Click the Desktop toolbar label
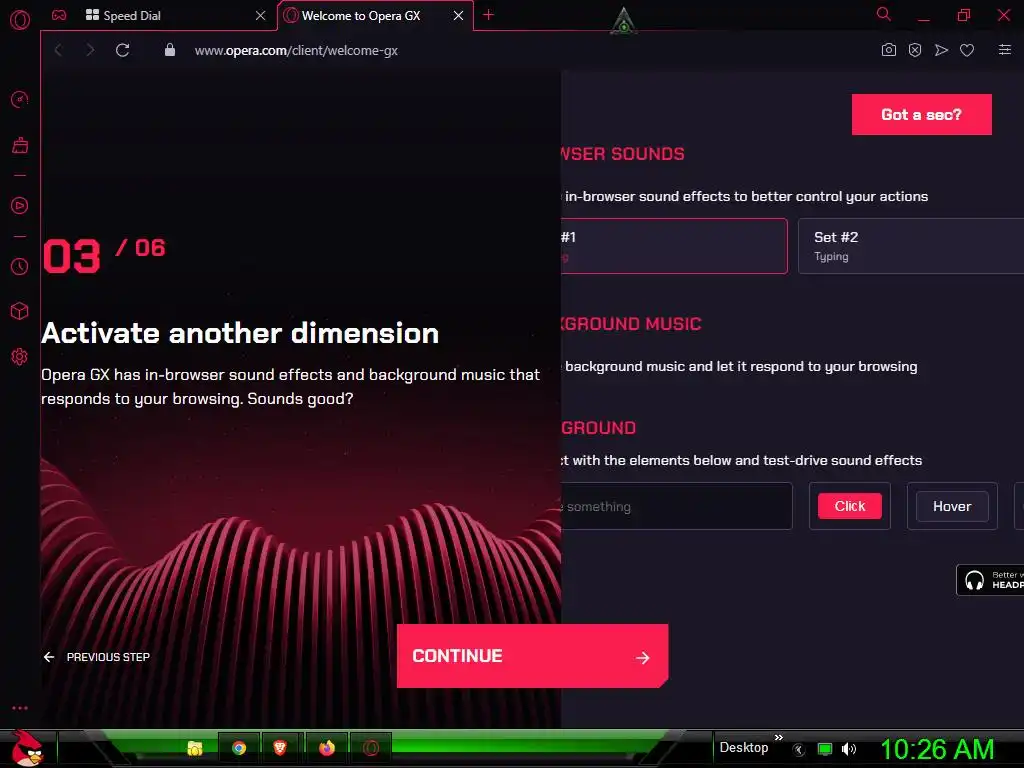 coord(744,748)
